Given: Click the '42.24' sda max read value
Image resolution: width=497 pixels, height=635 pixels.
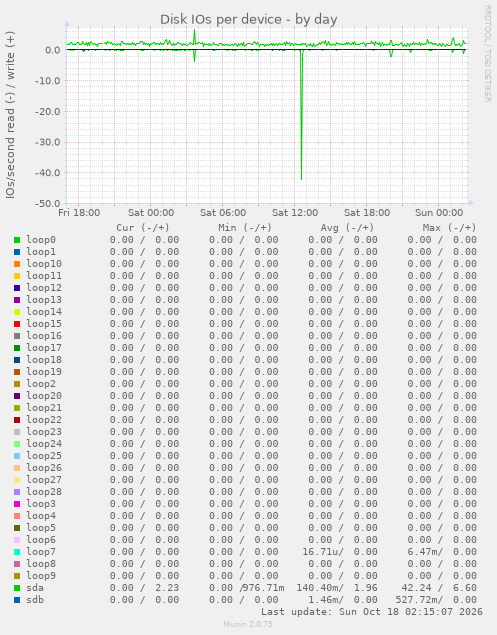Looking at the screenshot, I should [416, 588].
